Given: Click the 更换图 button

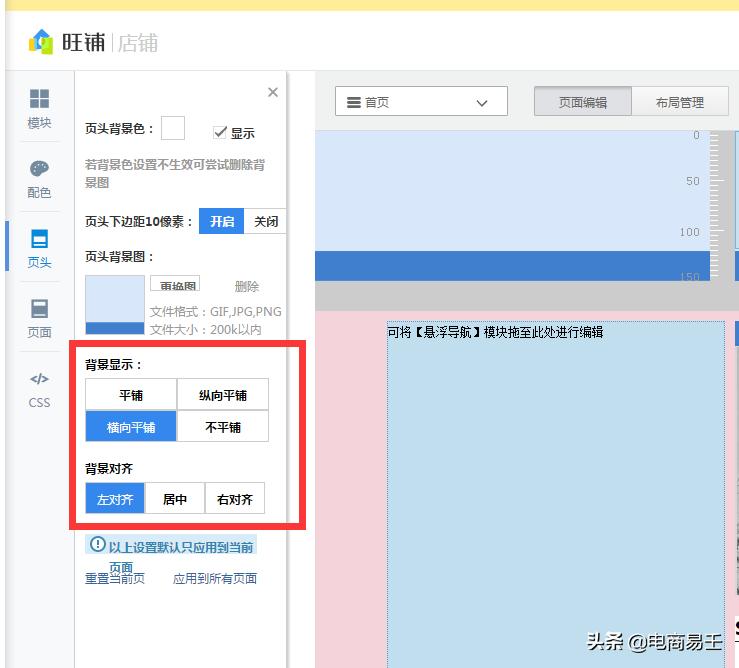Looking at the screenshot, I should coord(175,284).
